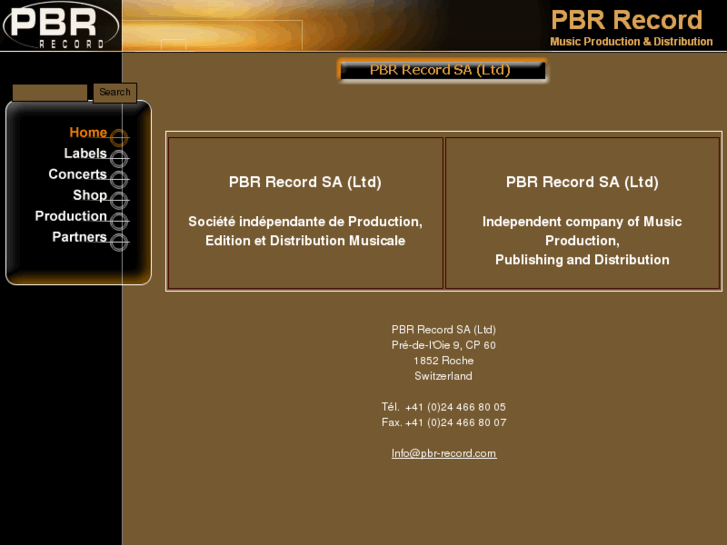Click 'Music Production & Distribution' tagline
Screen dimensions: 727x545
click(x=631, y=42)
